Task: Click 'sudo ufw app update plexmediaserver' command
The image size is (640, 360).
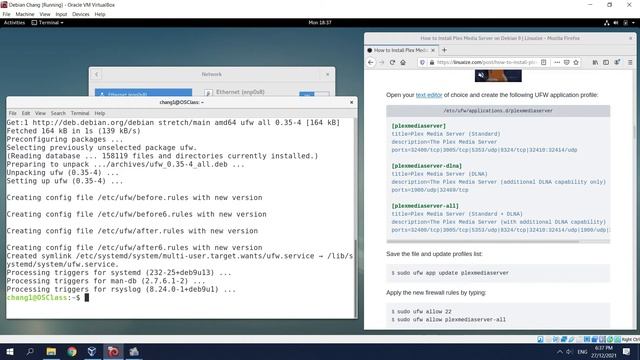Action: 453,273
